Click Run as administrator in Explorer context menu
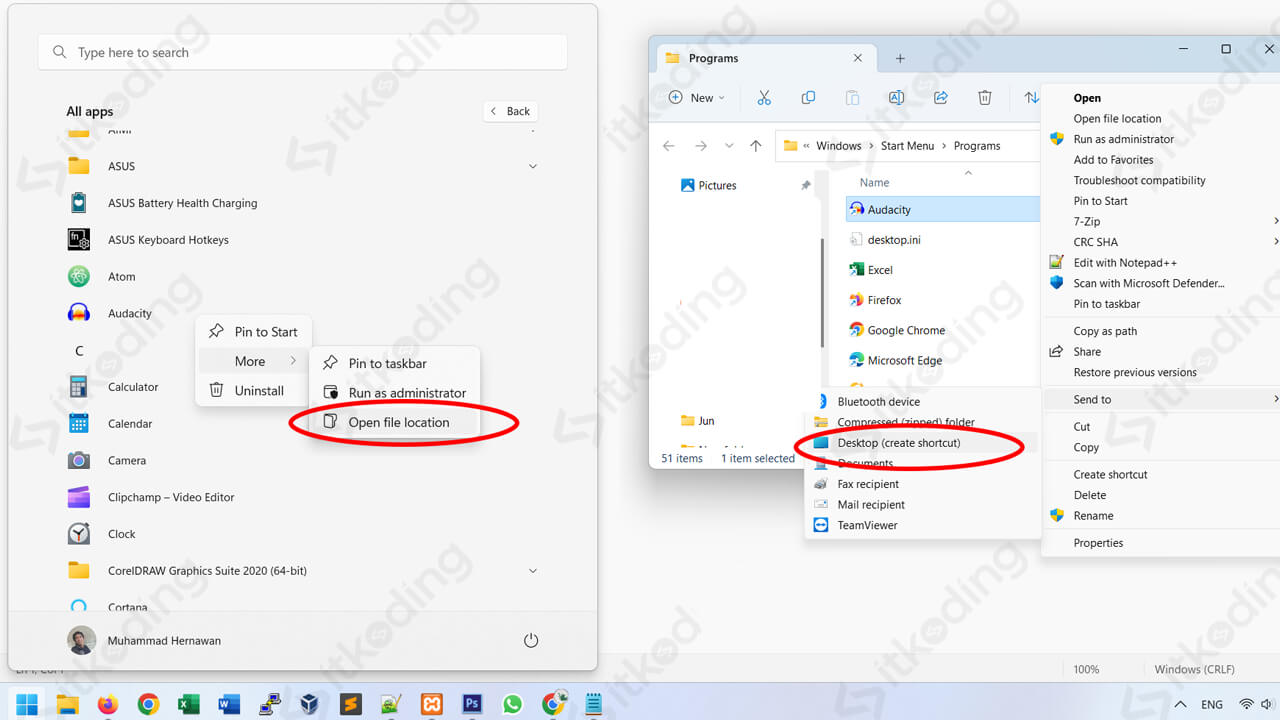 point(1123,139)
